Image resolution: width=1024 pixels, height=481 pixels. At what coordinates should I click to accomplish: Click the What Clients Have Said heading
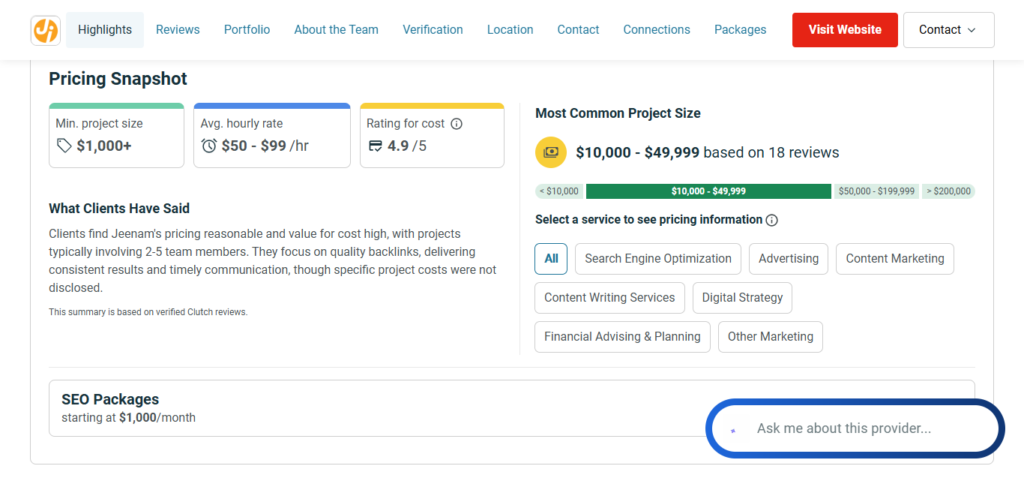[120, 209]
